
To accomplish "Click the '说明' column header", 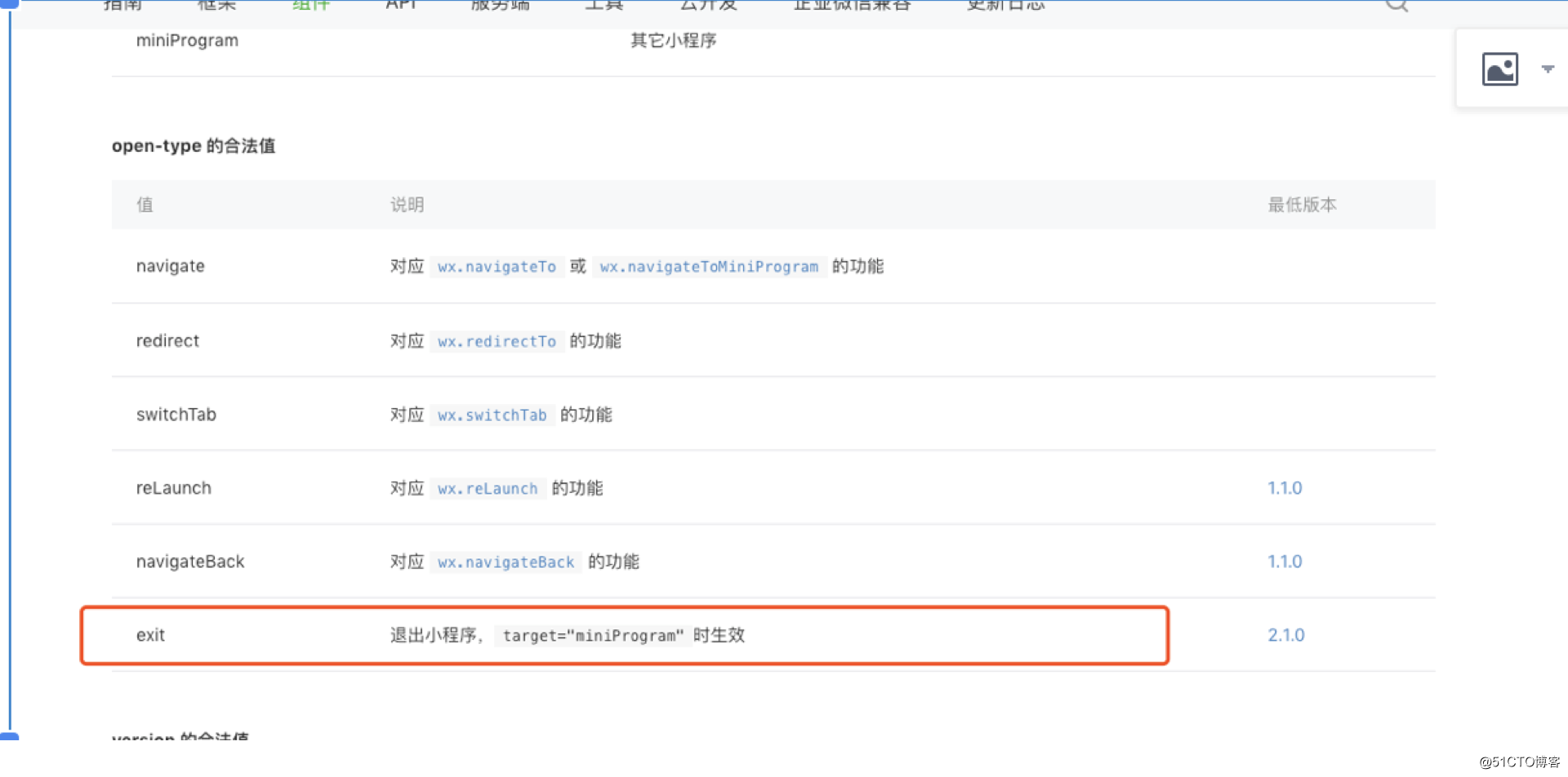I will [407, 205].
